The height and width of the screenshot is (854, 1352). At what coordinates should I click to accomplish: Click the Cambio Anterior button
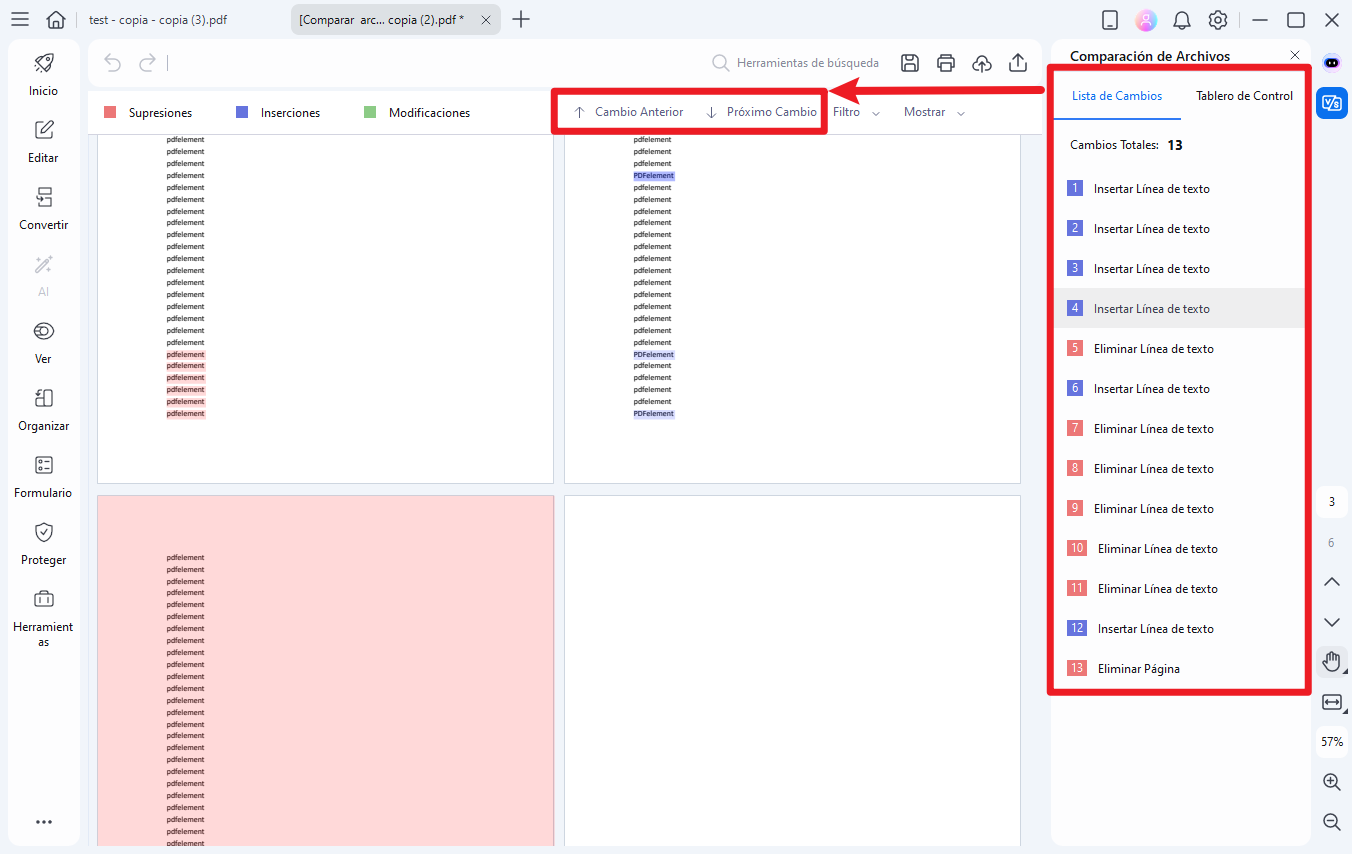click(x=627, y=111)
